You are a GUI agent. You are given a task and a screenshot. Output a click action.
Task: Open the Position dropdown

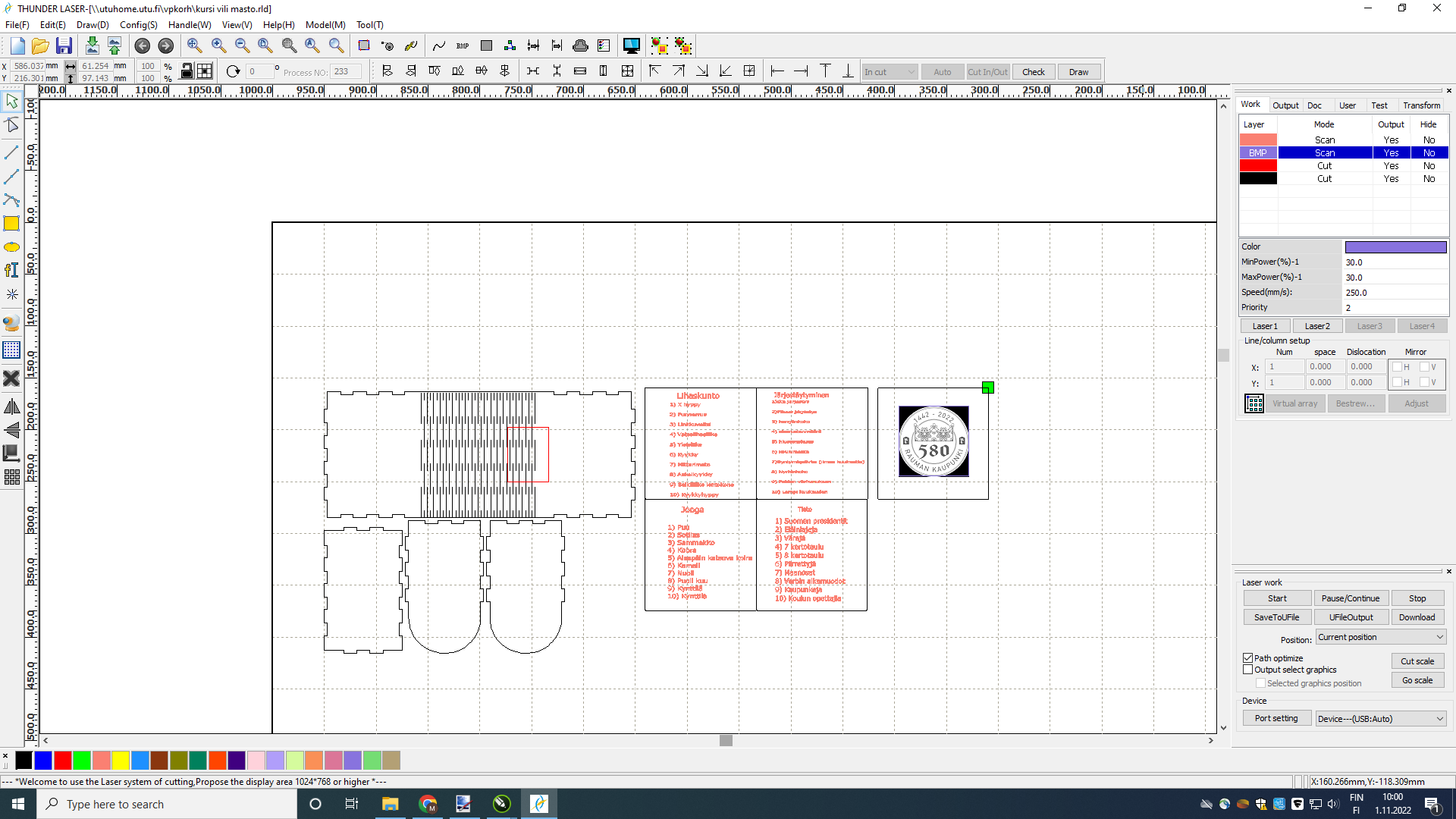[1380, 638]
